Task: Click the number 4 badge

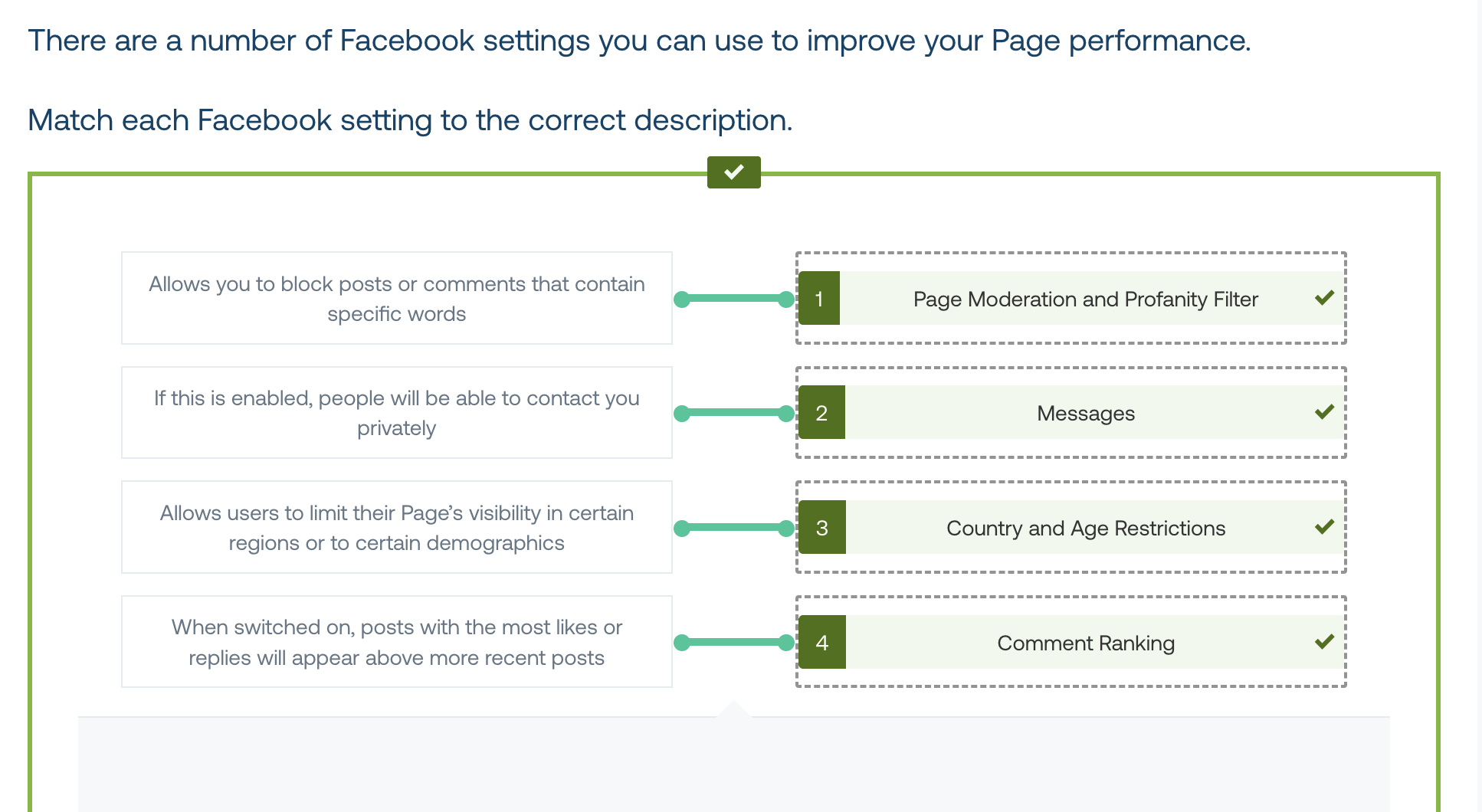Action: 821,642
